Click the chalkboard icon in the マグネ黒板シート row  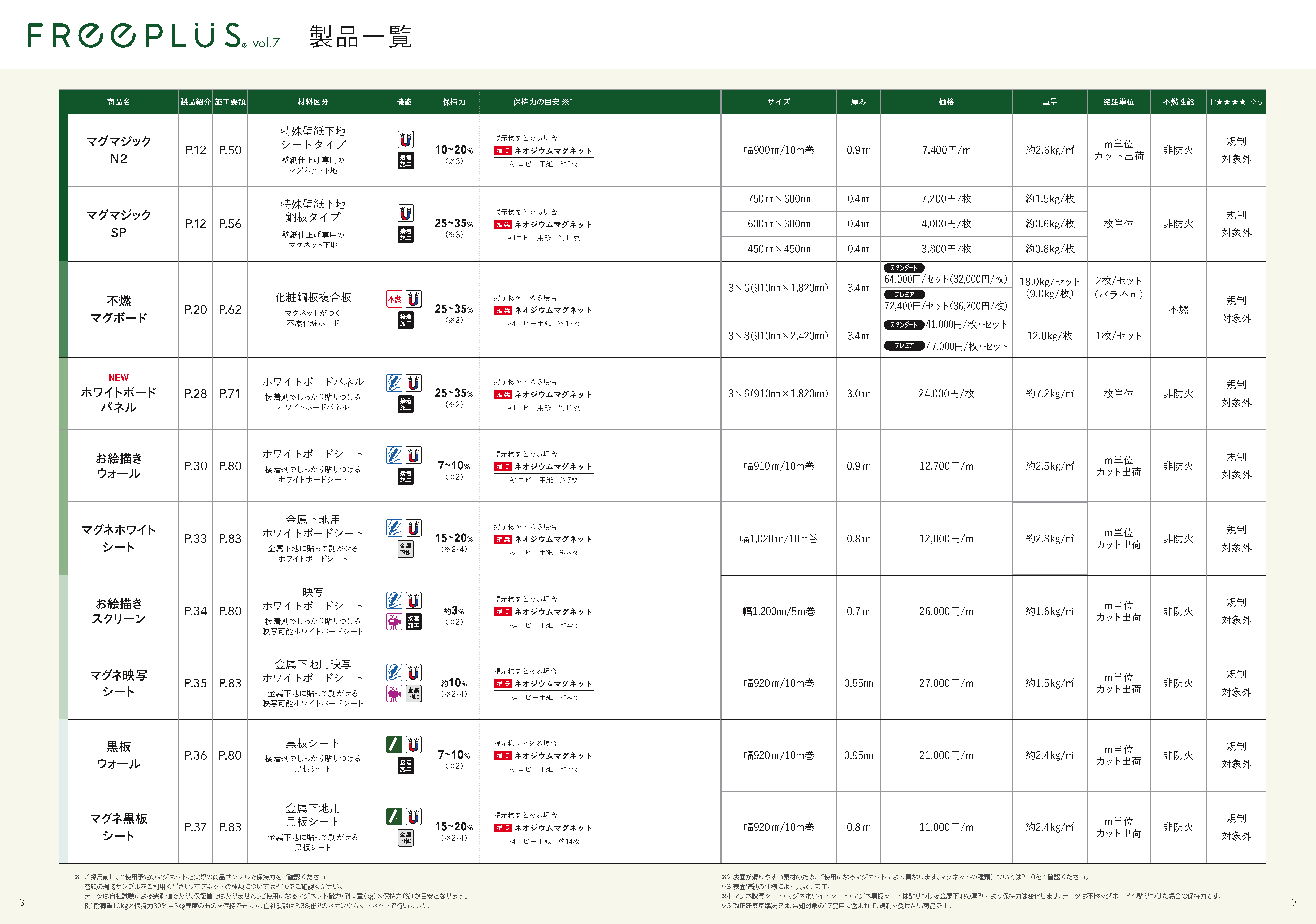click(x=394, y=816)
